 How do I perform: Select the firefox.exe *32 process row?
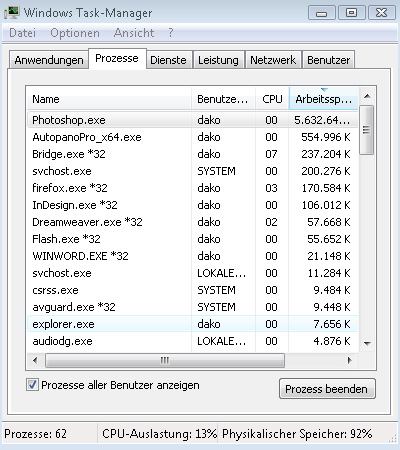[193, 188]
